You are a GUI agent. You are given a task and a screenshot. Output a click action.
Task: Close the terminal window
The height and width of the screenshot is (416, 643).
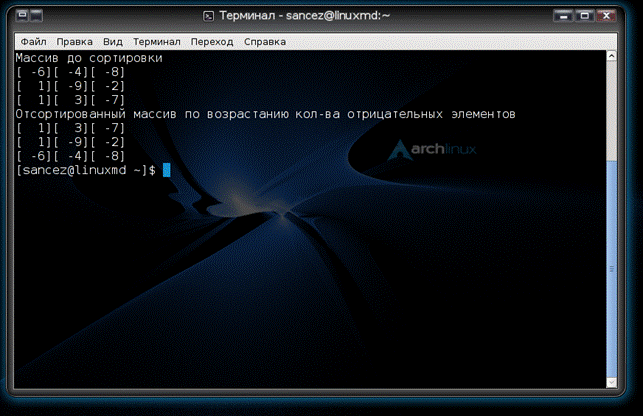tap(606, 16)
